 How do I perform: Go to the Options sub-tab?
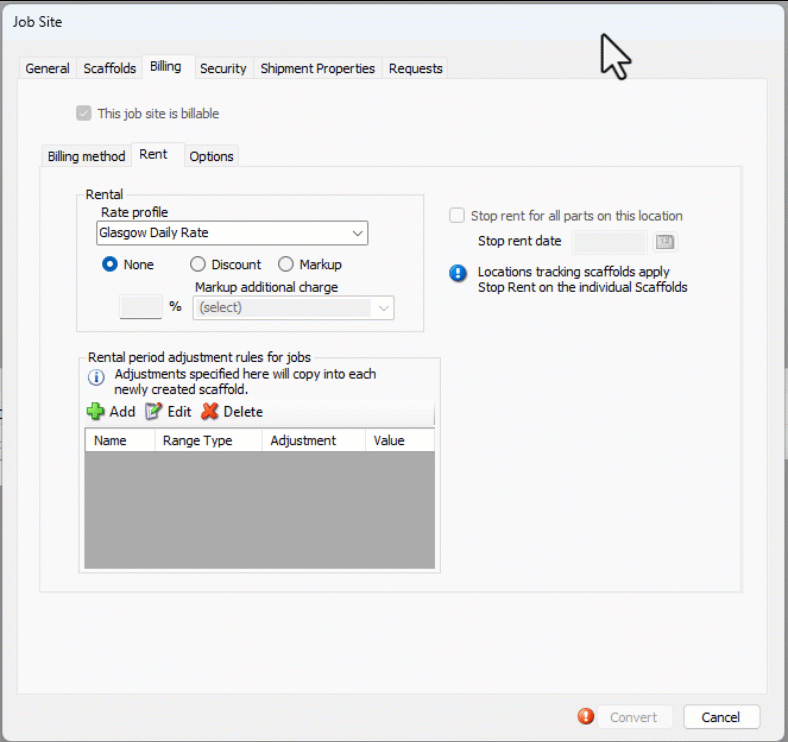coord(211,156)
